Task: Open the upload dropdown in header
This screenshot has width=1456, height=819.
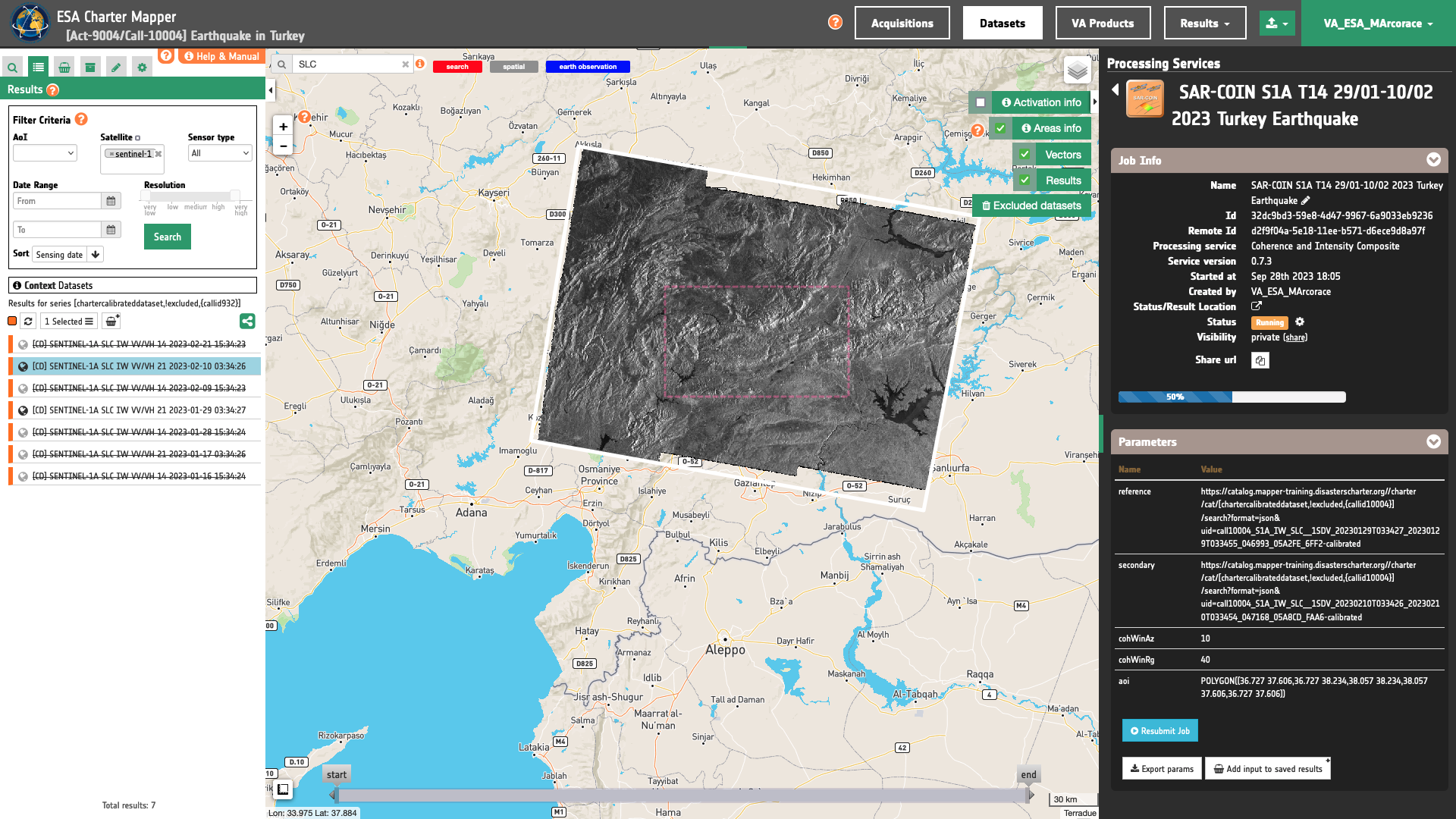Action: 1278,23
